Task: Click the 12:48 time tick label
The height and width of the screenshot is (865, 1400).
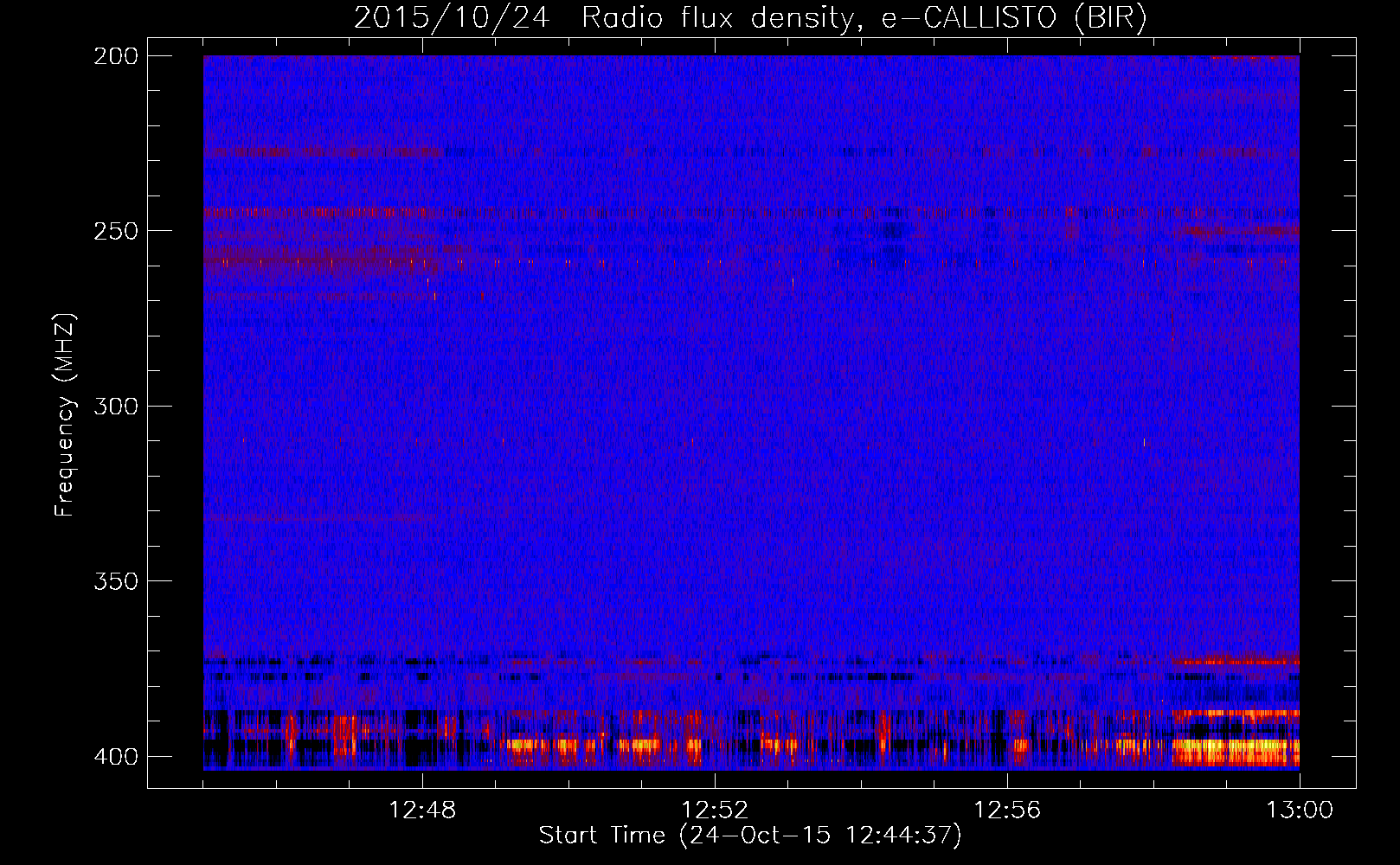Action: point(422,811)
